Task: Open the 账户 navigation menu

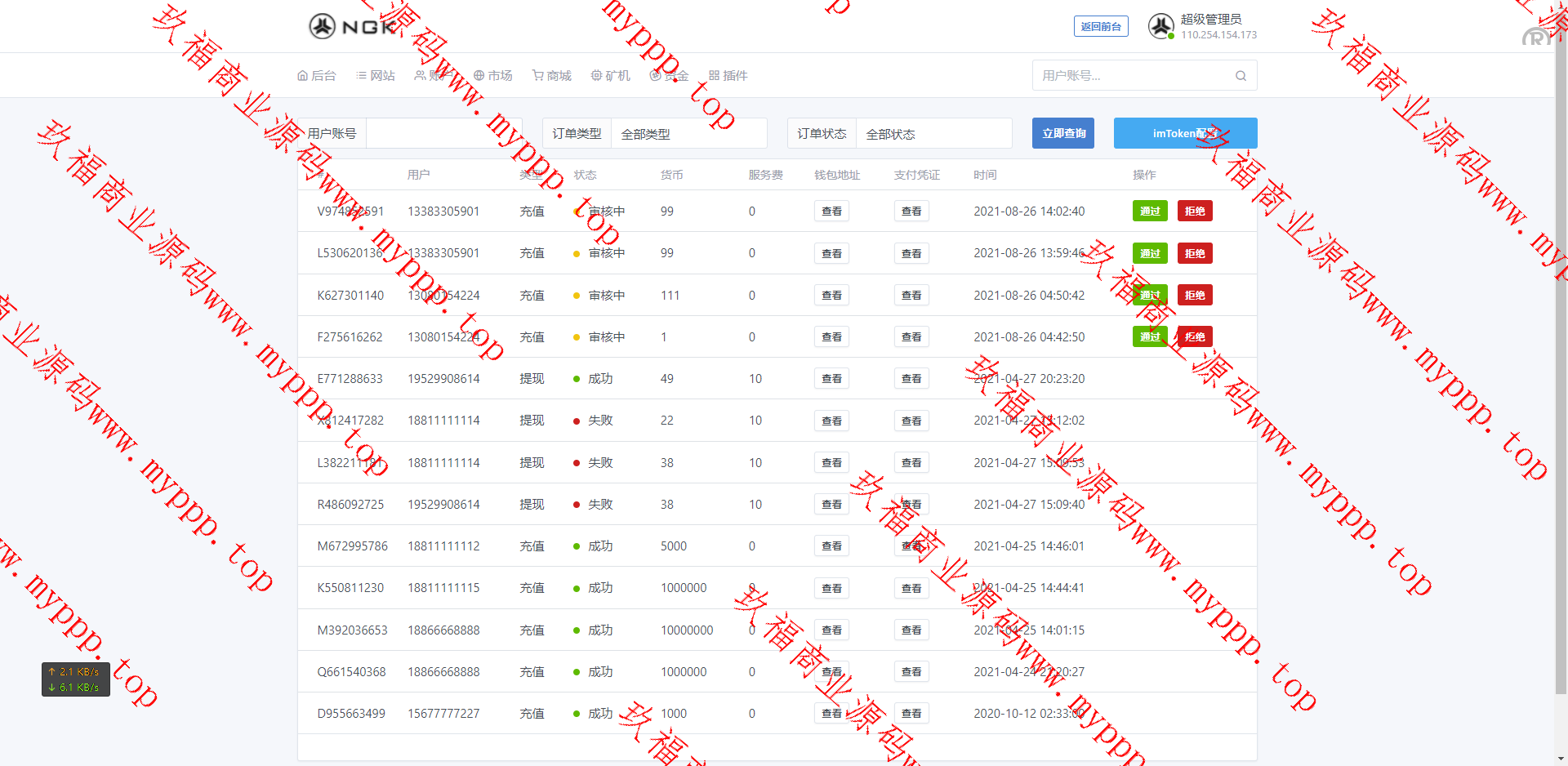Action: click(x=434, y=76)
